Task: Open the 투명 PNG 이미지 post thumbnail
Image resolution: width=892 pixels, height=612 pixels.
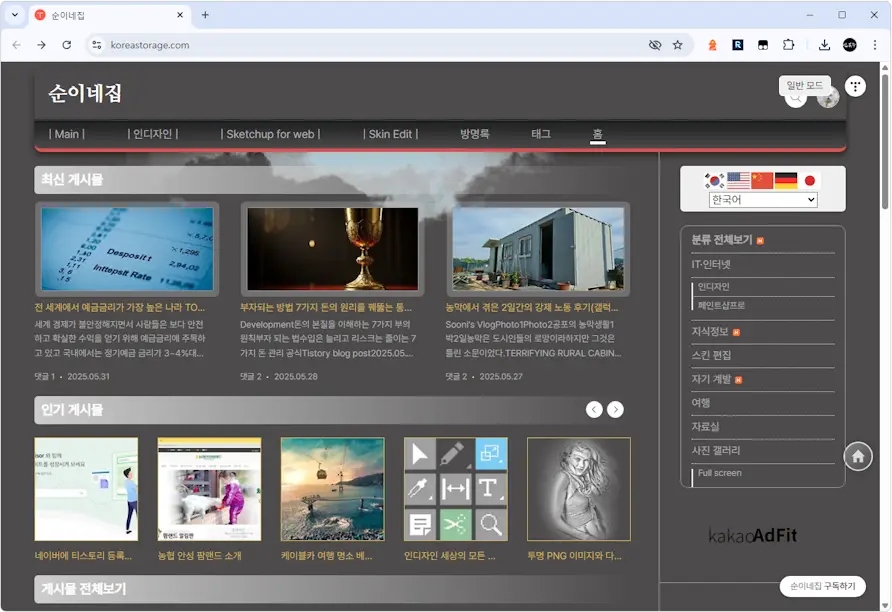Action: point(579,489)
